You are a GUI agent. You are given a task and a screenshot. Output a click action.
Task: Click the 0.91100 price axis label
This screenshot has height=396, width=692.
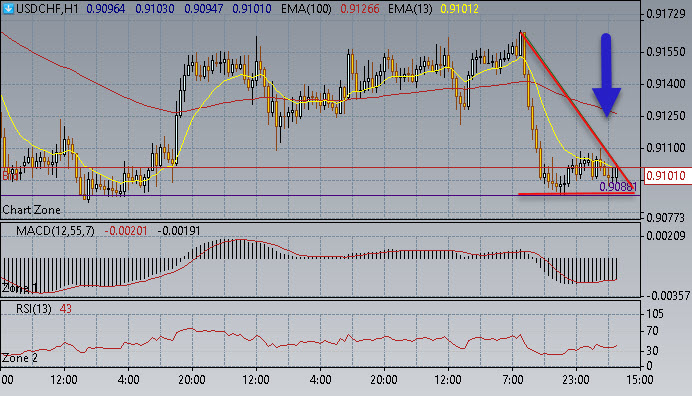[x=666, y=148]
